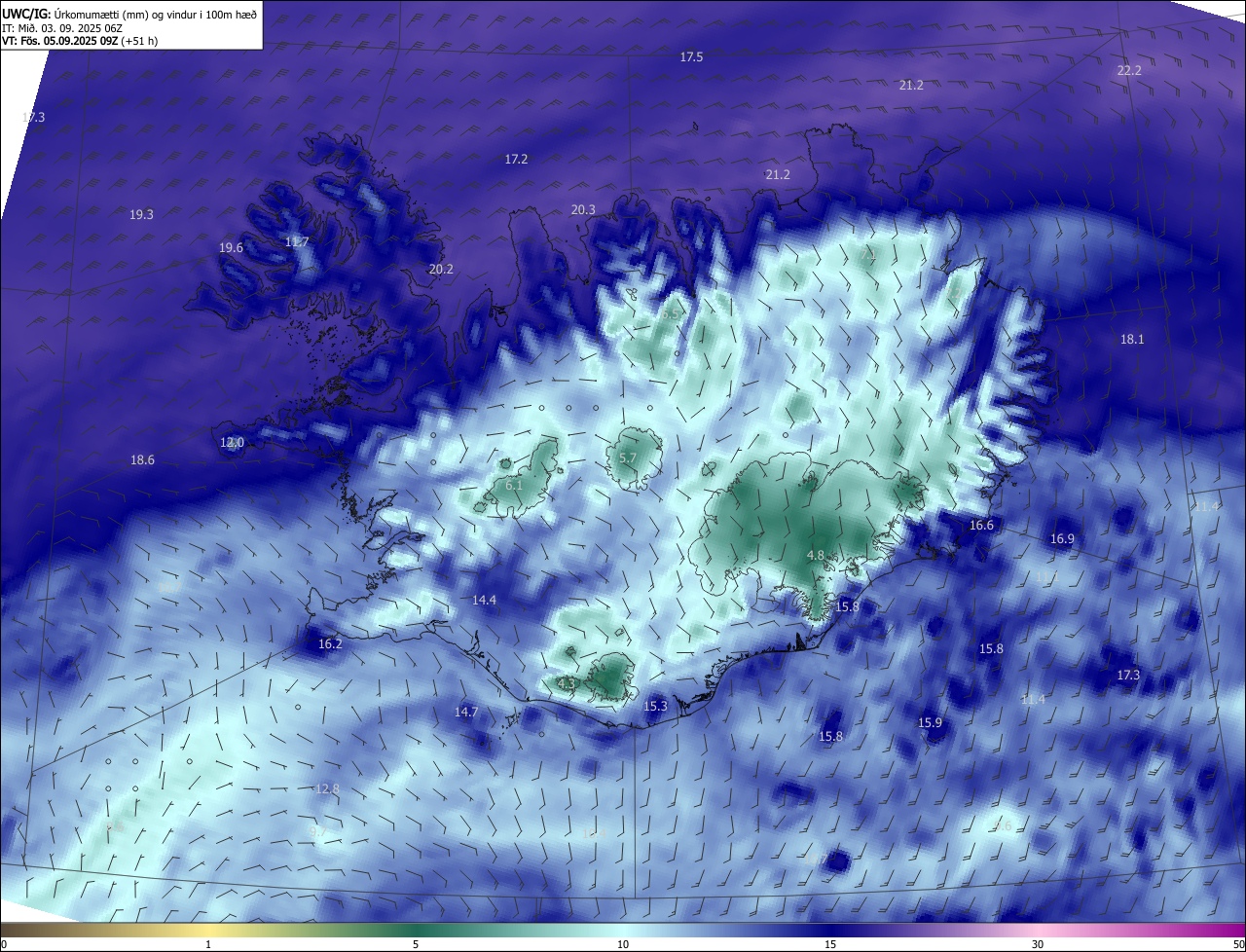Click the value label 16.2 on the map
Image resolution: width=1246 pixels, height=952 pixels.
pos(330,643)
